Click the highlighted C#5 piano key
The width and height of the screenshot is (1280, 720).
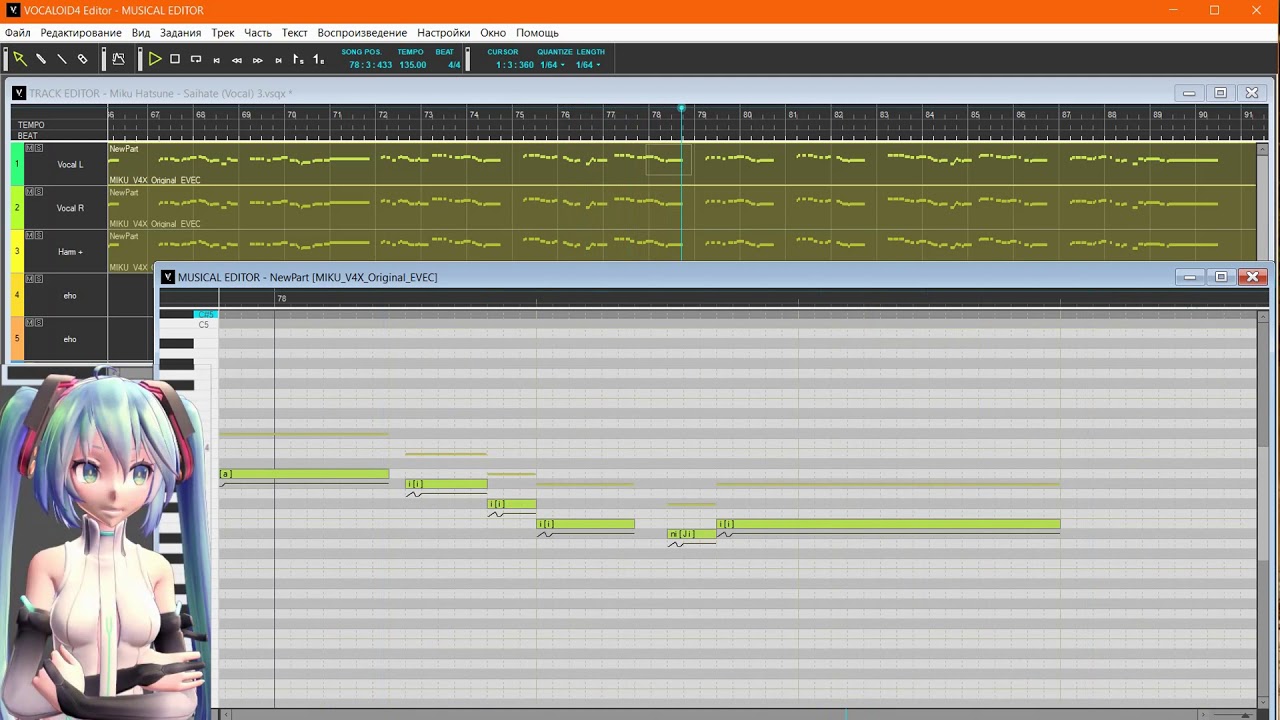click(x=205, y=315)
